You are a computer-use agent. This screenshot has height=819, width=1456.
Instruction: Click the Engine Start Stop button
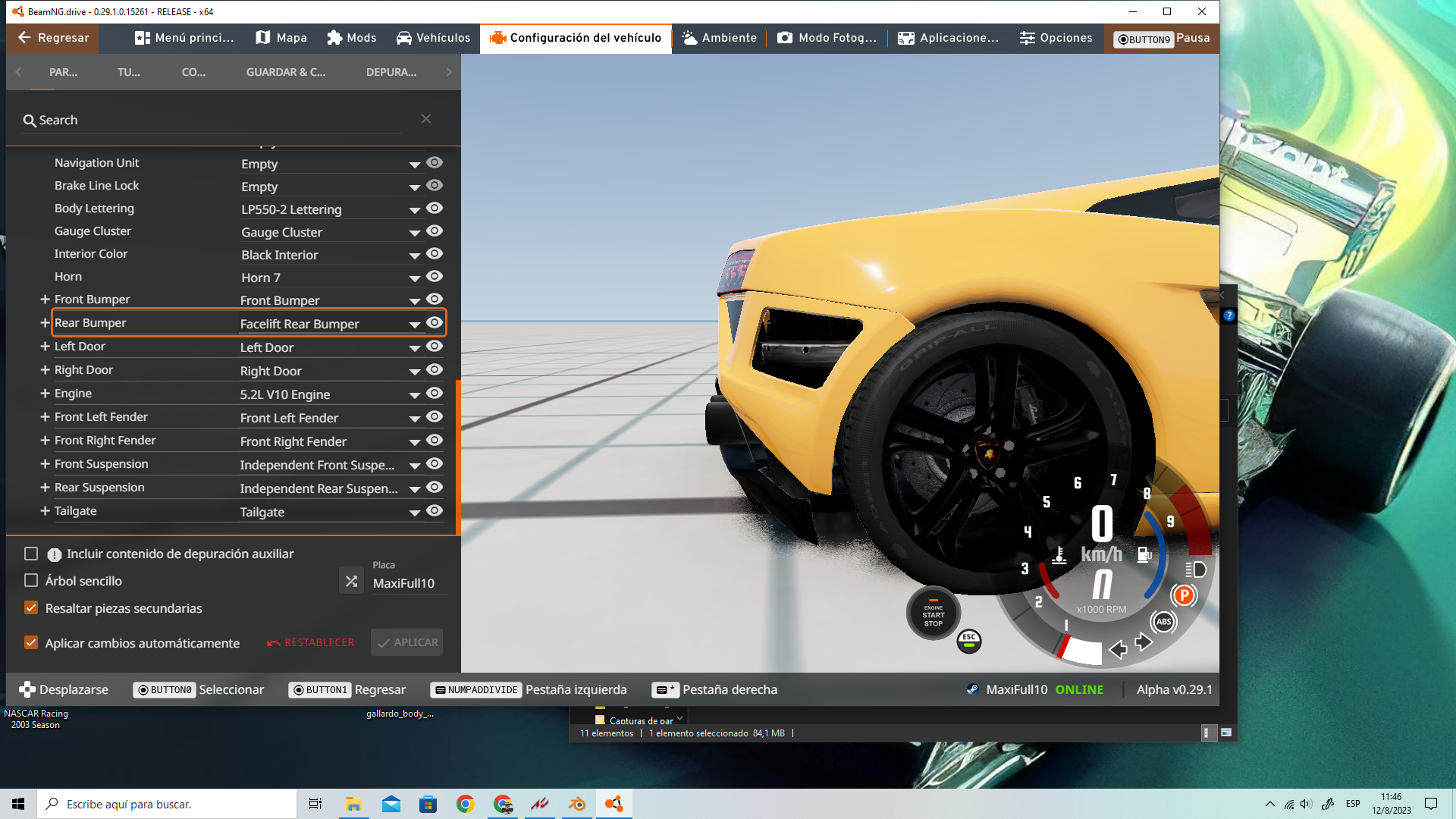pos(933,614)
